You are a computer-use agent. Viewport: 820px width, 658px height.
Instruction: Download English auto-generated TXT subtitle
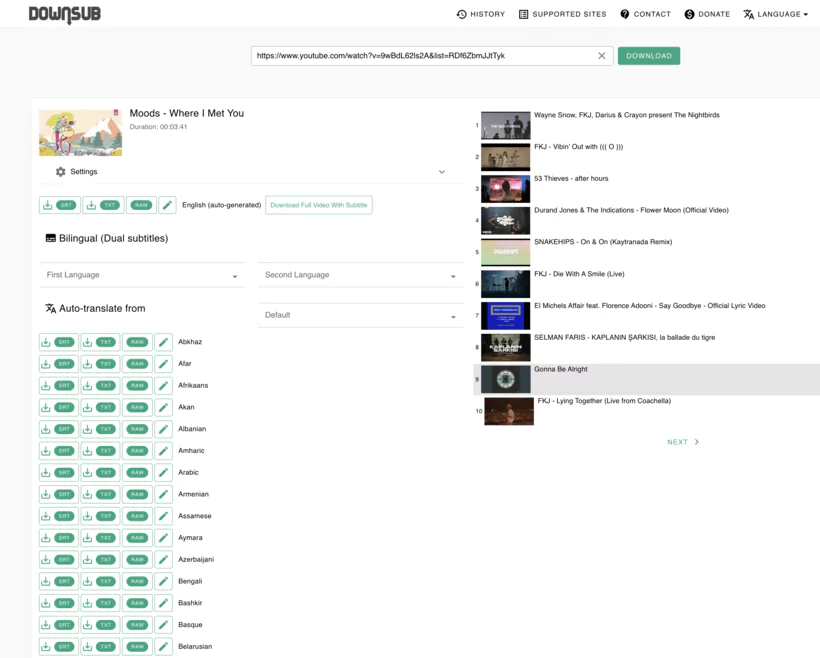(104, 205)
